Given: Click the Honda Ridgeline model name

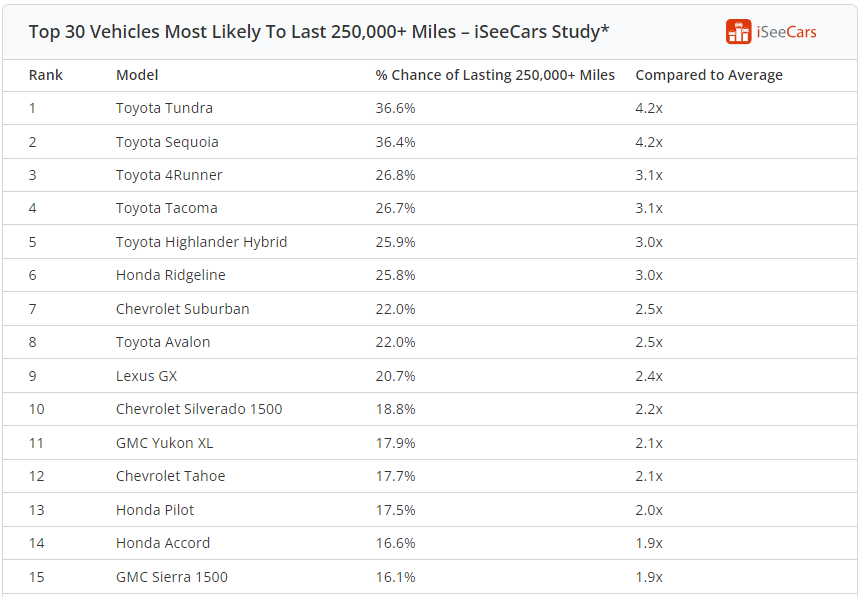Looking at the screenshot, I should coord(171,275).
